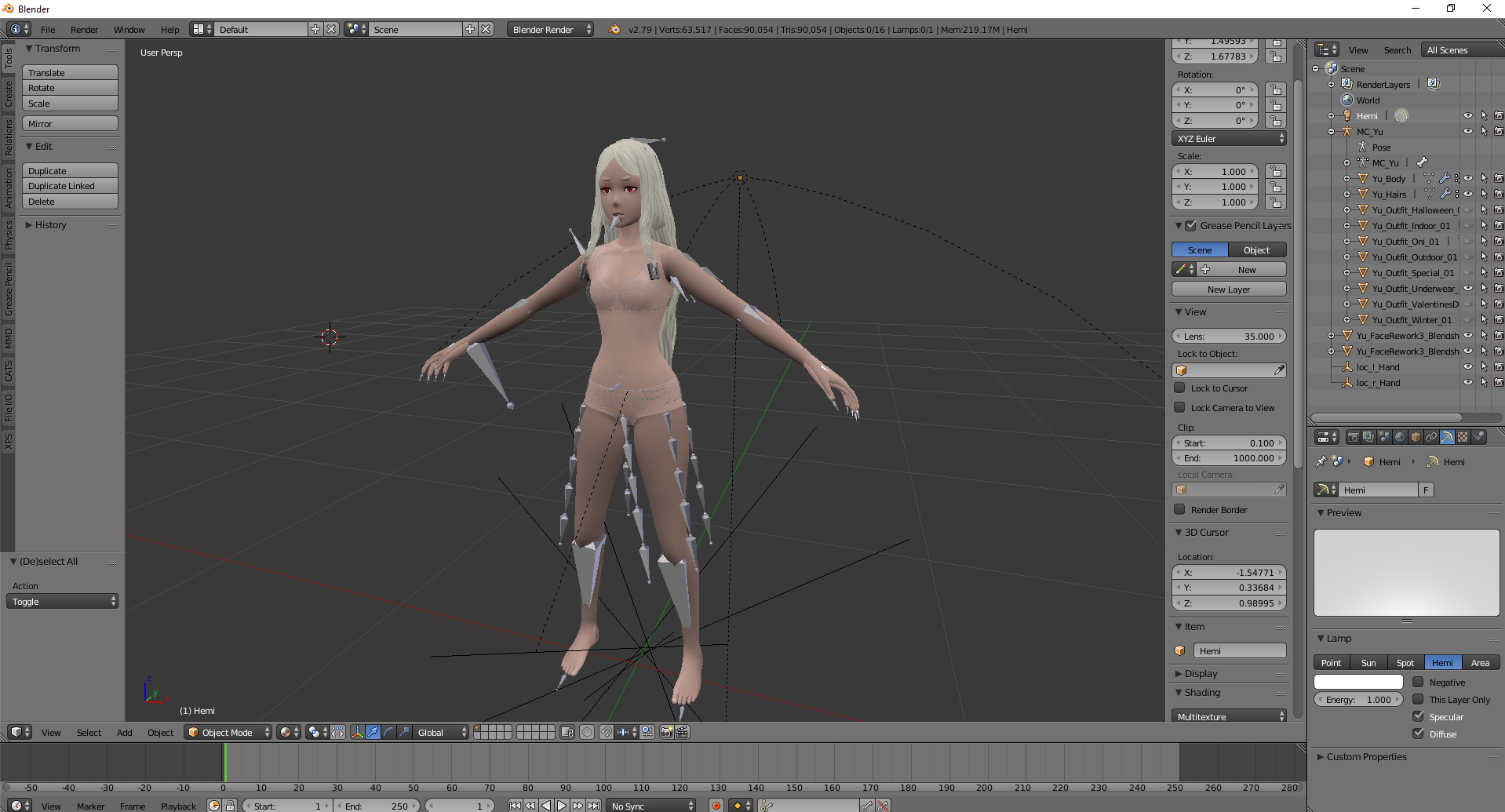
Task: Open the Render properties camera tab
Action: (x=1353, y=437)
